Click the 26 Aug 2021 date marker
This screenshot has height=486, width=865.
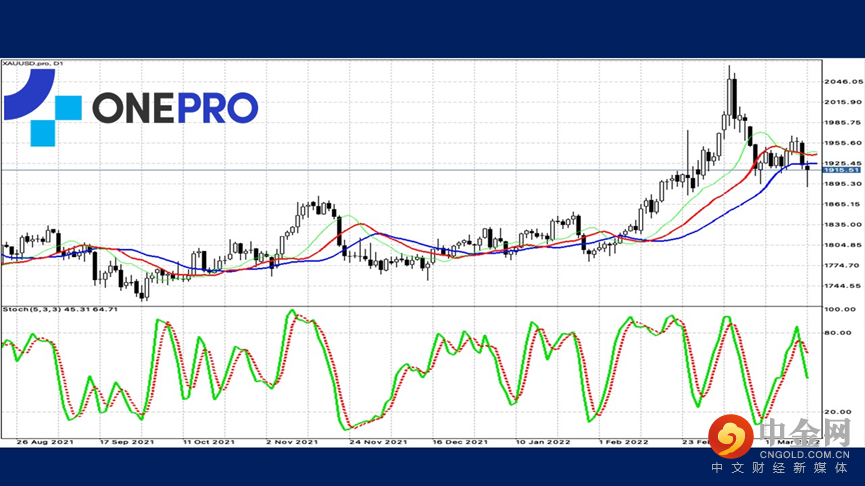tap(45, 442)
